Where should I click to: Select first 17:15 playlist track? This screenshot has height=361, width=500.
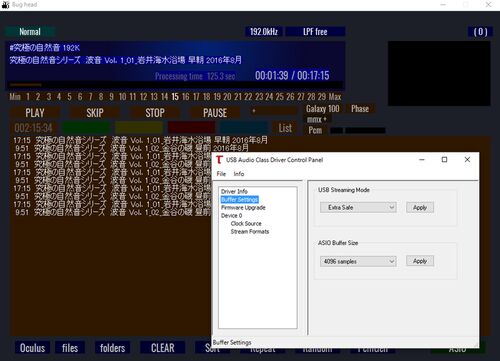pos(140,140)
